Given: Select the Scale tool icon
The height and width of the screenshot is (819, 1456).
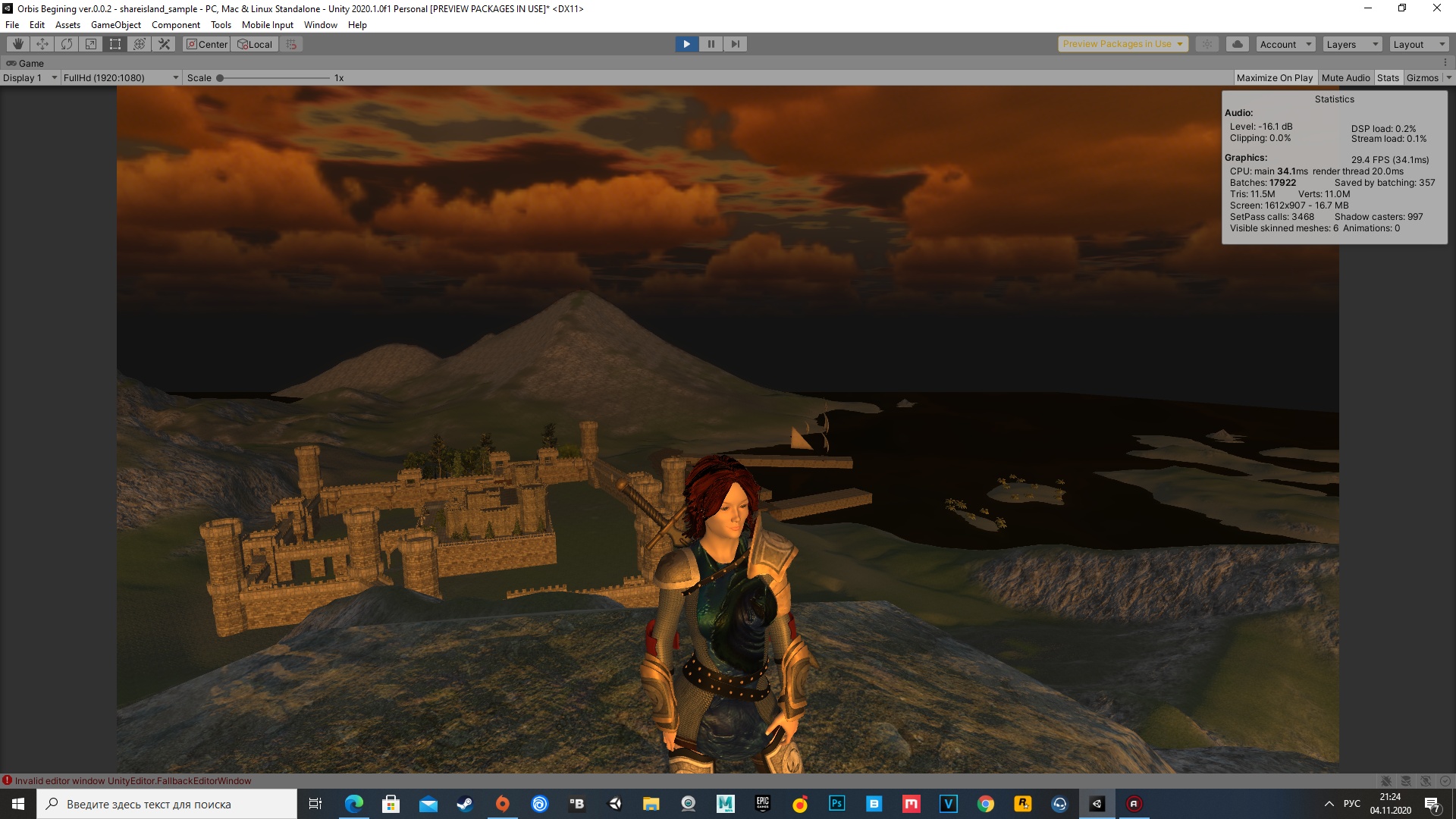Looking at the screenshot, I should click(91, 44).
